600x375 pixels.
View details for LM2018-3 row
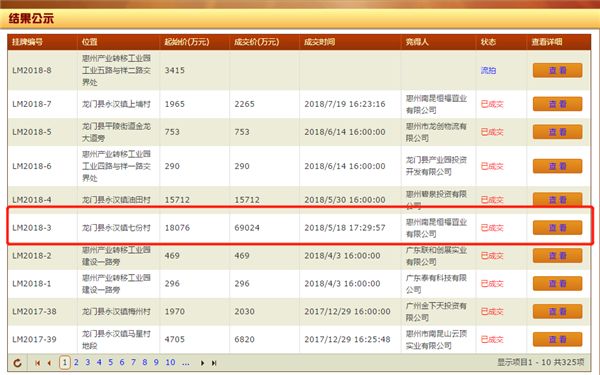[x=558, y=228]
